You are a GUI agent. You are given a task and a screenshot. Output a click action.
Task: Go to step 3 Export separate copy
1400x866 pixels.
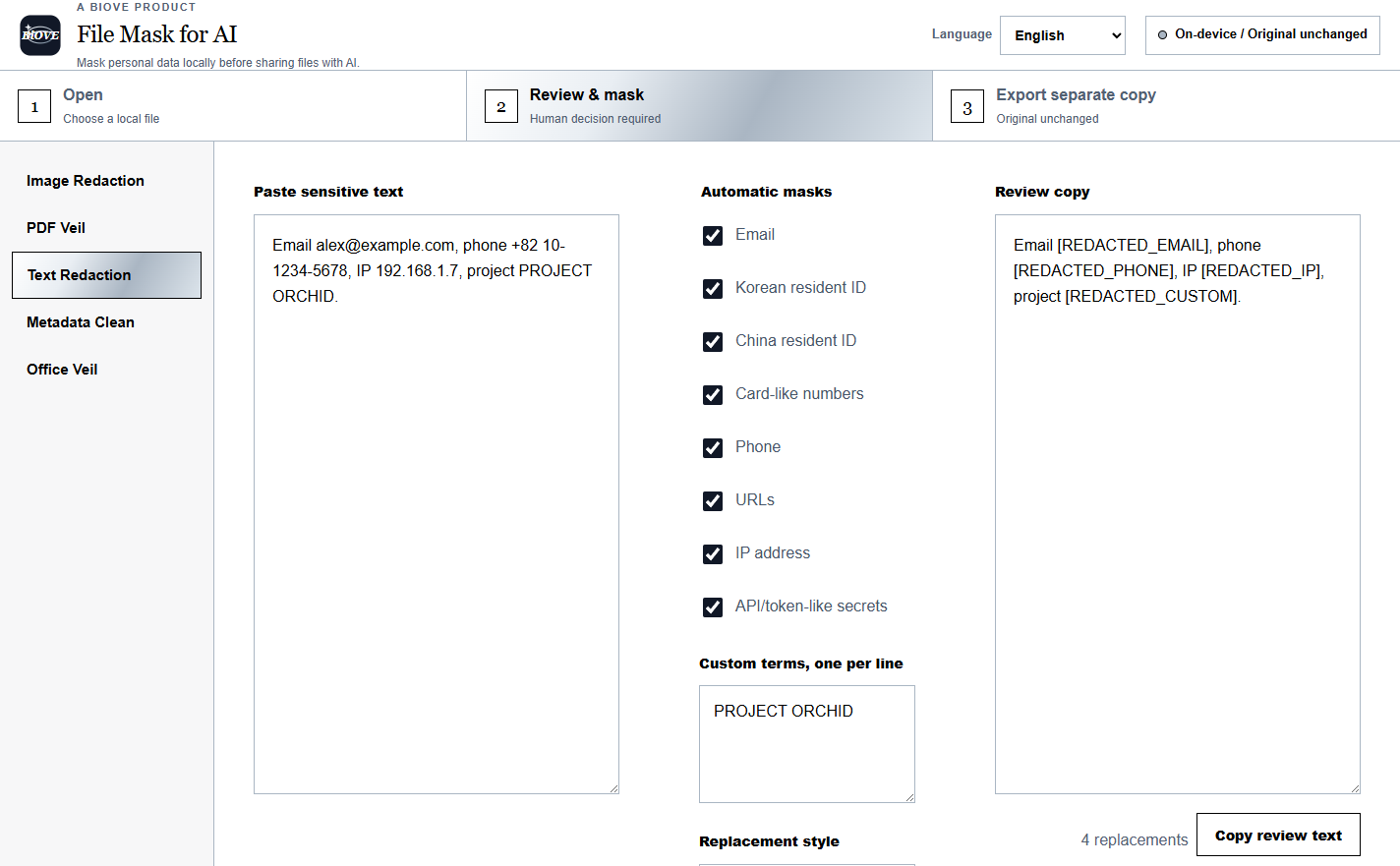coord(1166,106)
